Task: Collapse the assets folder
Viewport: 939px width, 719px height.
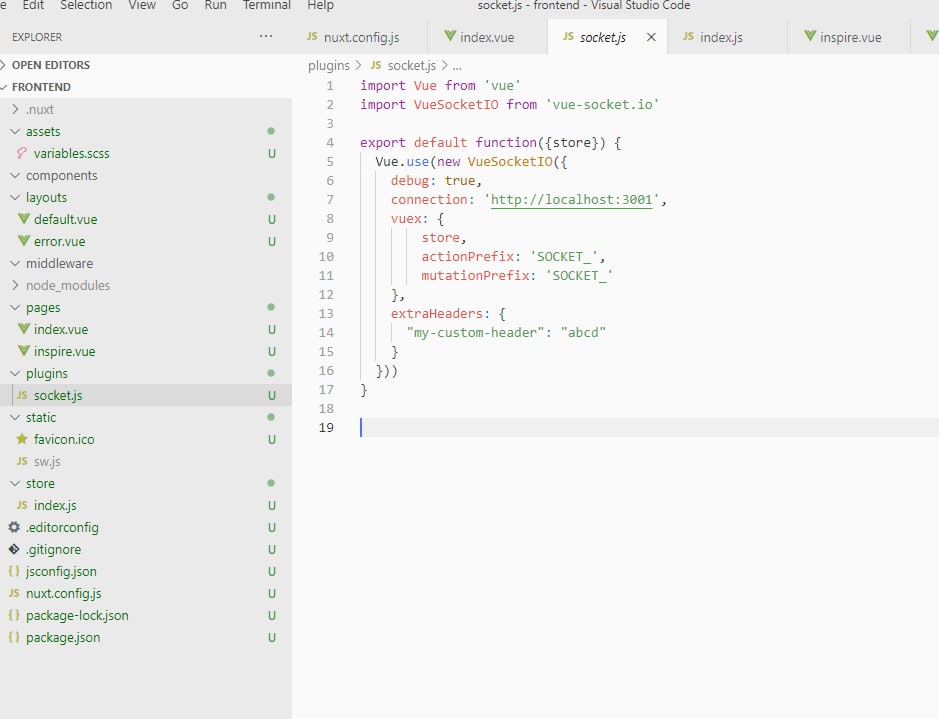Action: (x=16, y=131)
